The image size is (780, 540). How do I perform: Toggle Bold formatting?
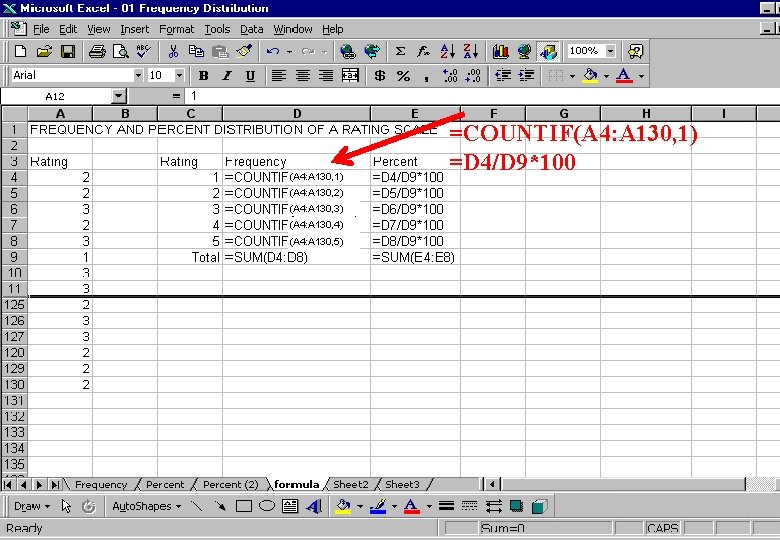pos(203,76)
